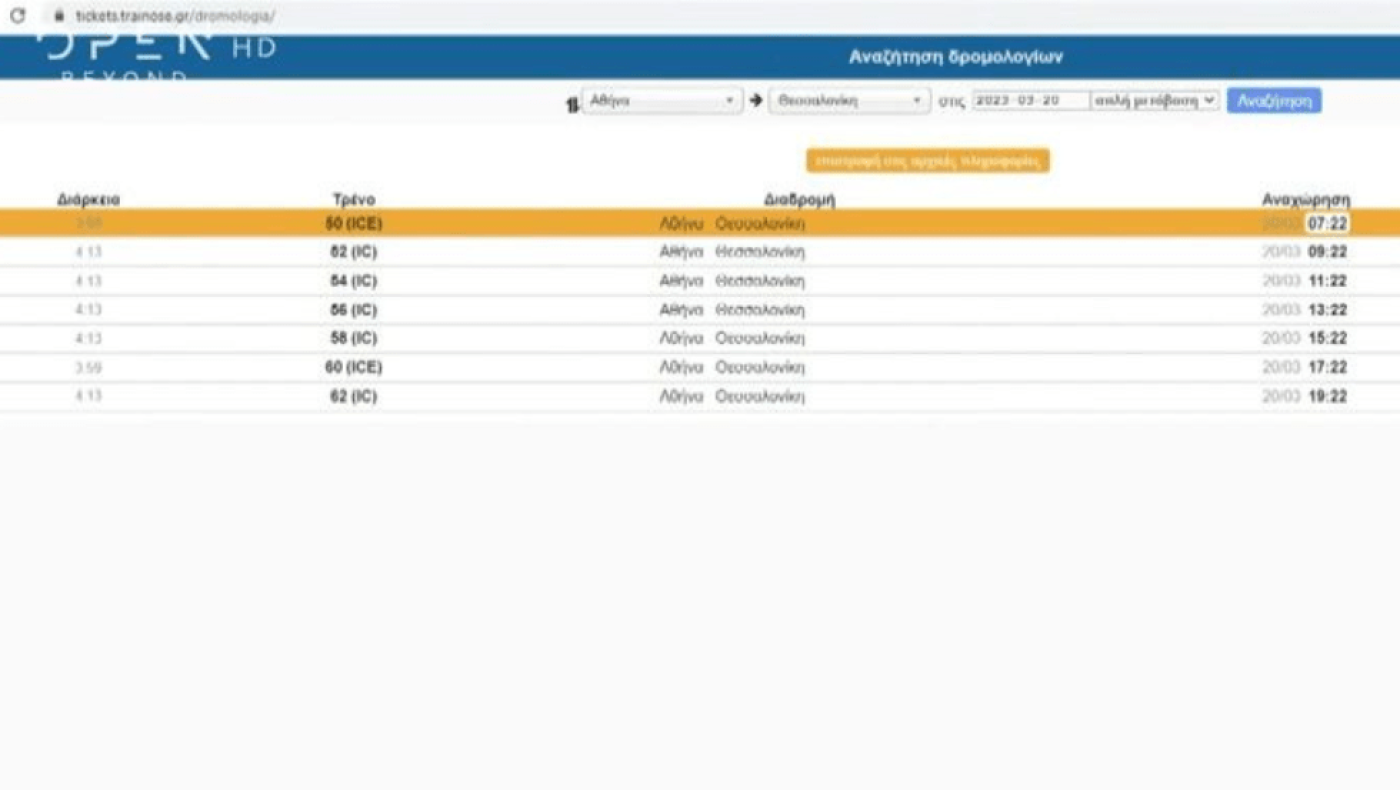Click the tickets.trainose.gr URL in address bar
The image size is (1400, 790).
coord(175,16)
